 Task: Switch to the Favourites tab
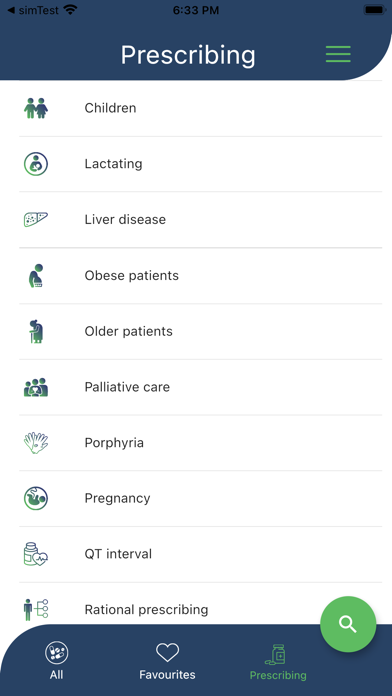[167, 661]
